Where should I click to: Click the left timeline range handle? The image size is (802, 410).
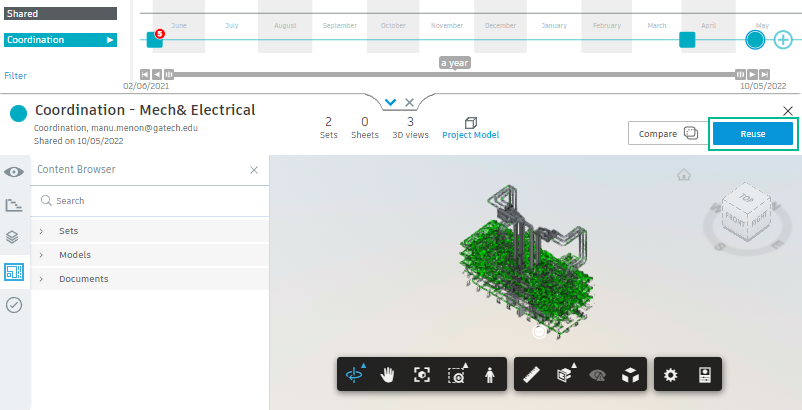169,74
